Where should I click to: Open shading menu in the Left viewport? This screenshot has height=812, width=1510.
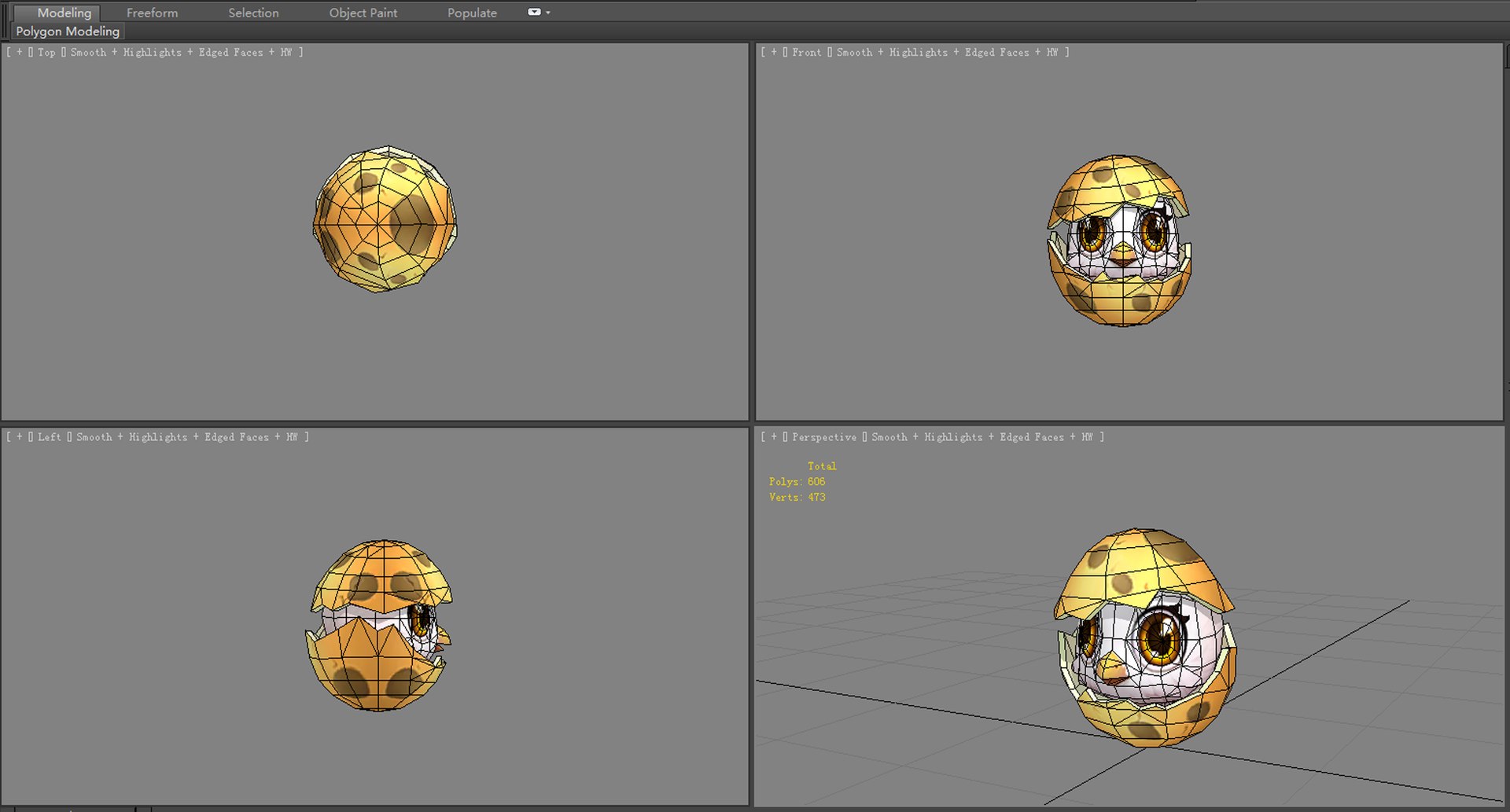[x=186, y=437]
